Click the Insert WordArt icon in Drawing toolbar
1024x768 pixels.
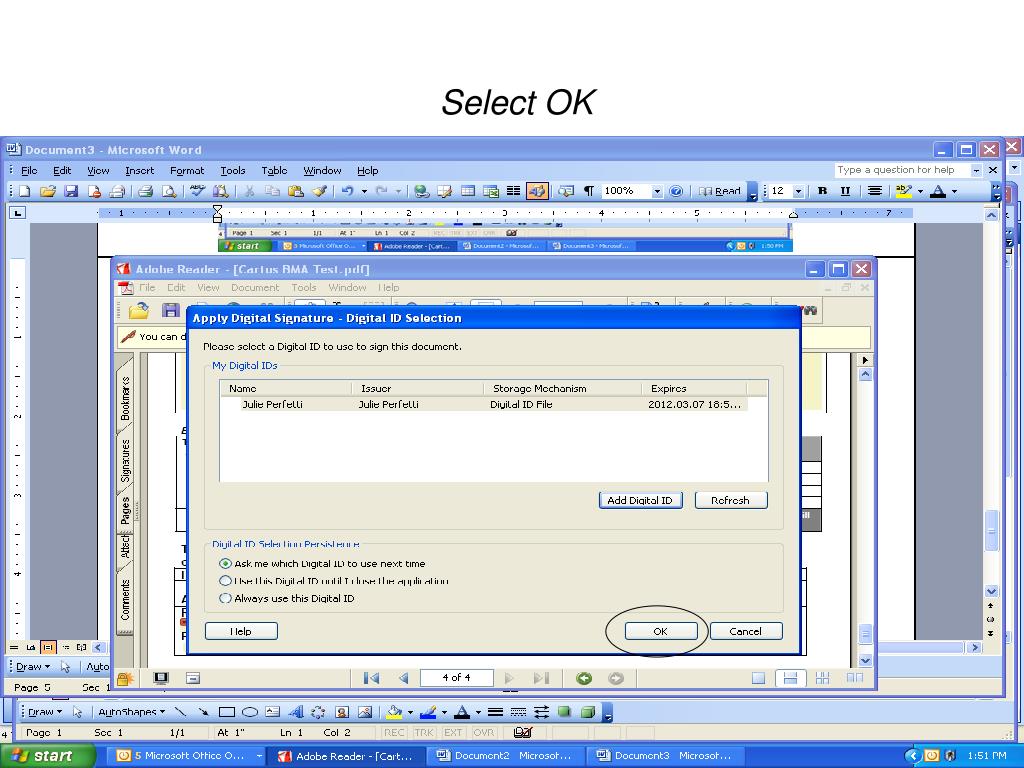(296, 712)
